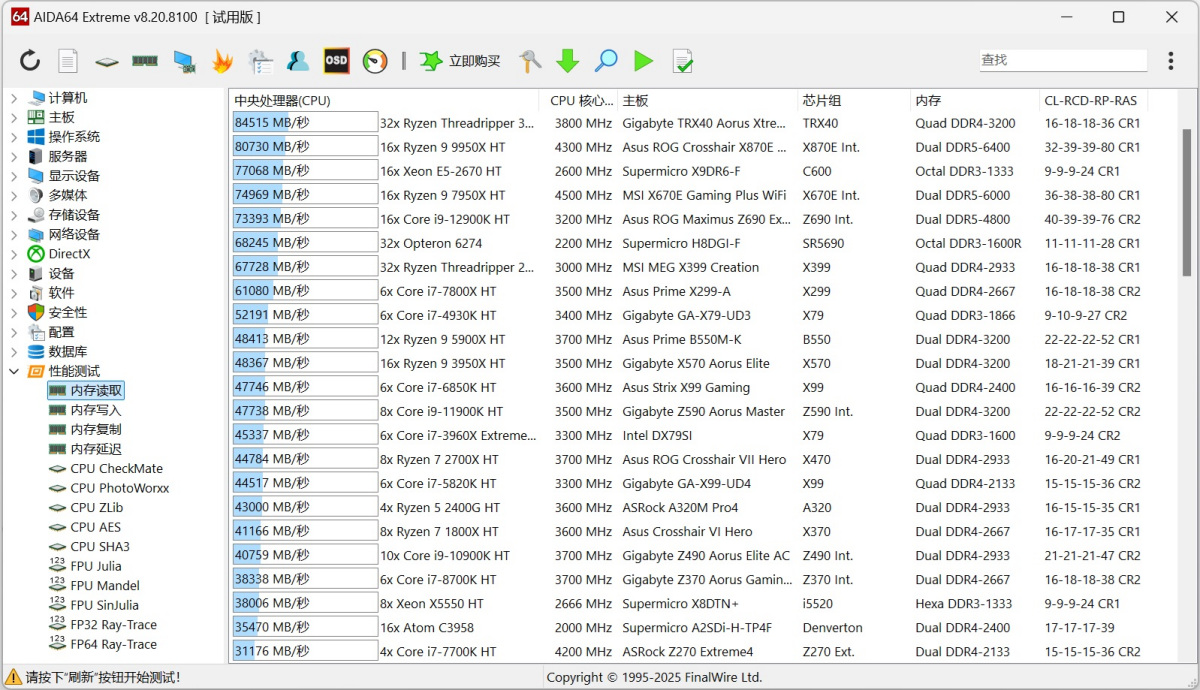Select CPU PhotoWorxx benchmark item
The width and height of the screenshot is (1200, 690).
click(x=119, y=488)
